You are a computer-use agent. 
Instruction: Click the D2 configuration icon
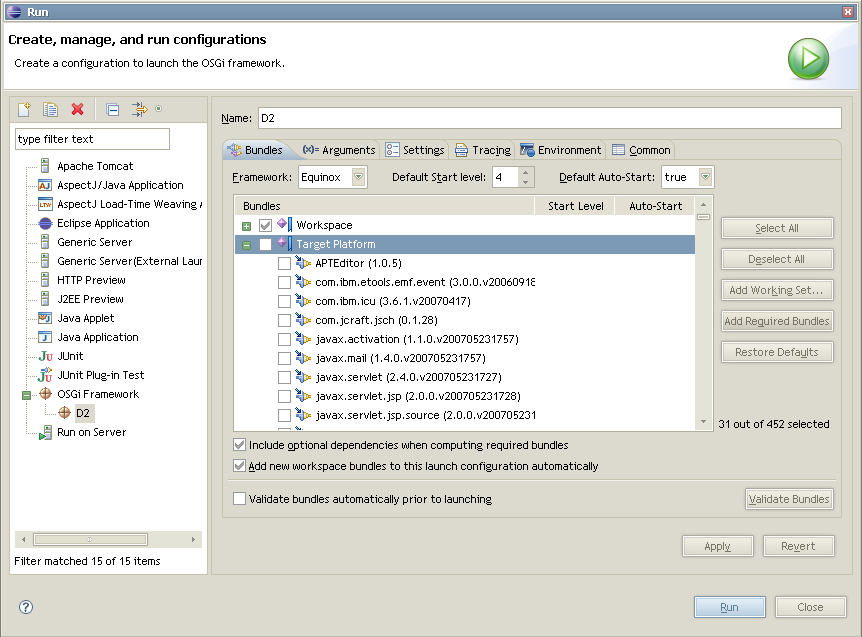tap(64, 413)
